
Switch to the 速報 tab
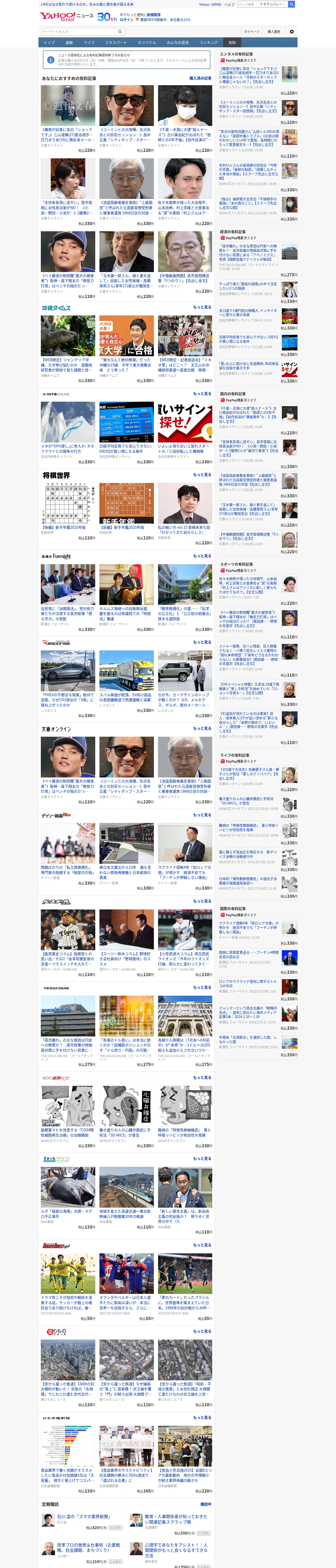tap(69, 43)
